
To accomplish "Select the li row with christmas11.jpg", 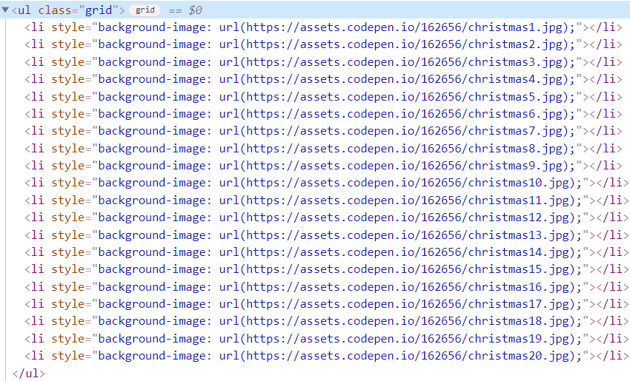I will pyautogui.click(x=327, y=200).
